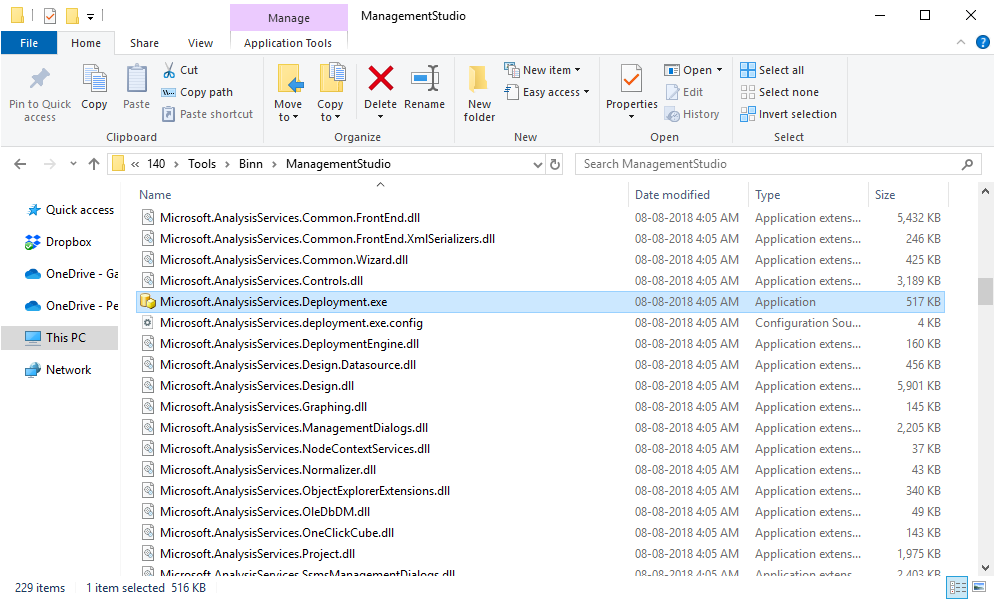This screenshot has height=600, width=995.
Task: Select Microsoft.AnalysisServices.Project.dll
Action: pos(541,554)
